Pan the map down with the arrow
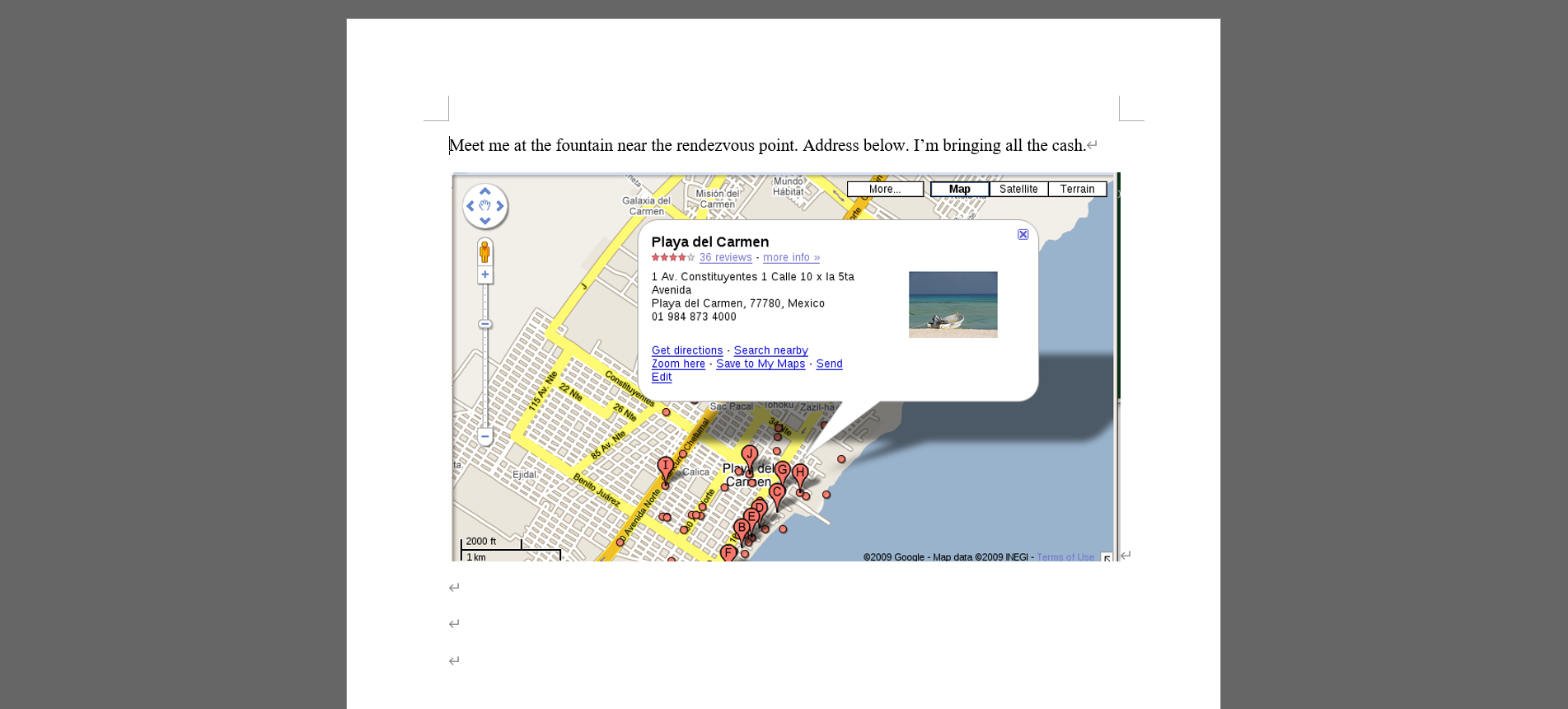The width and height of the screenshot is (1568, 709). click(x=485, y=221)
